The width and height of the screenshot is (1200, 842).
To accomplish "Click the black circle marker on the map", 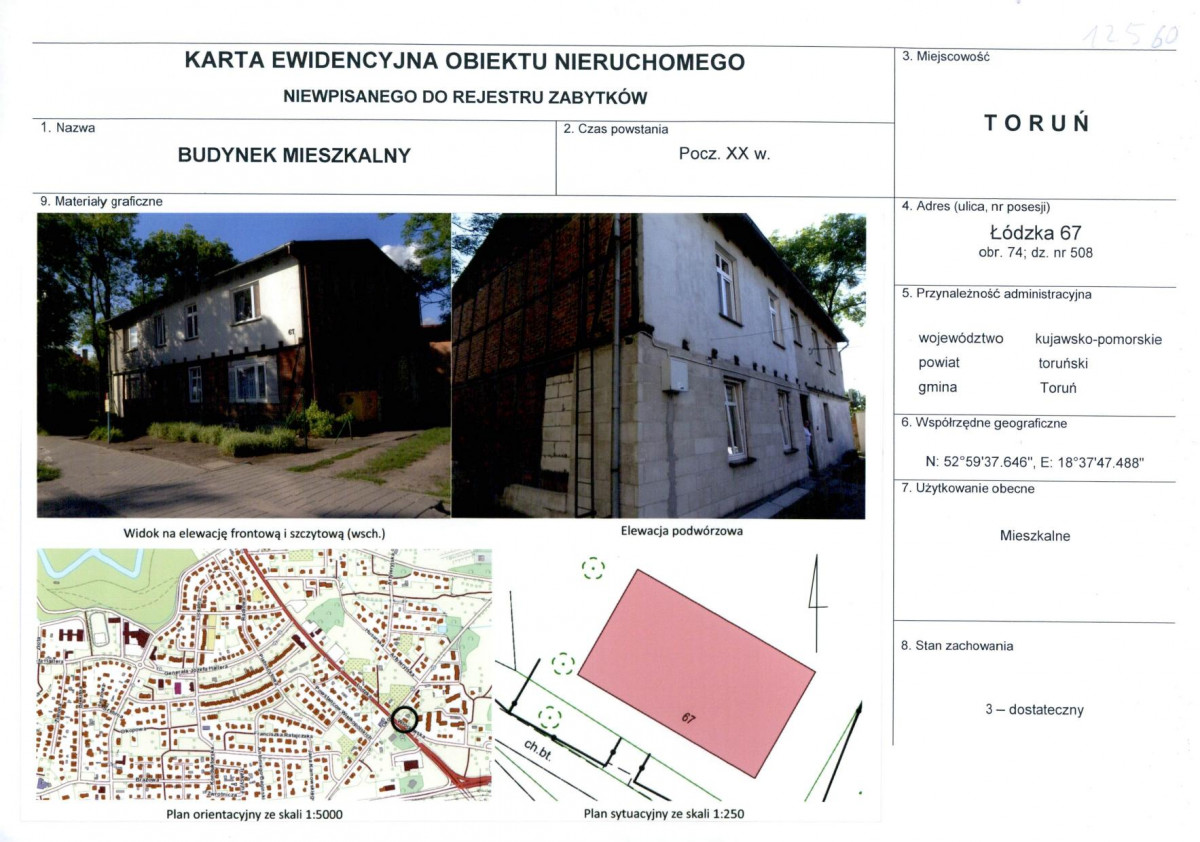I will [403, 717].
